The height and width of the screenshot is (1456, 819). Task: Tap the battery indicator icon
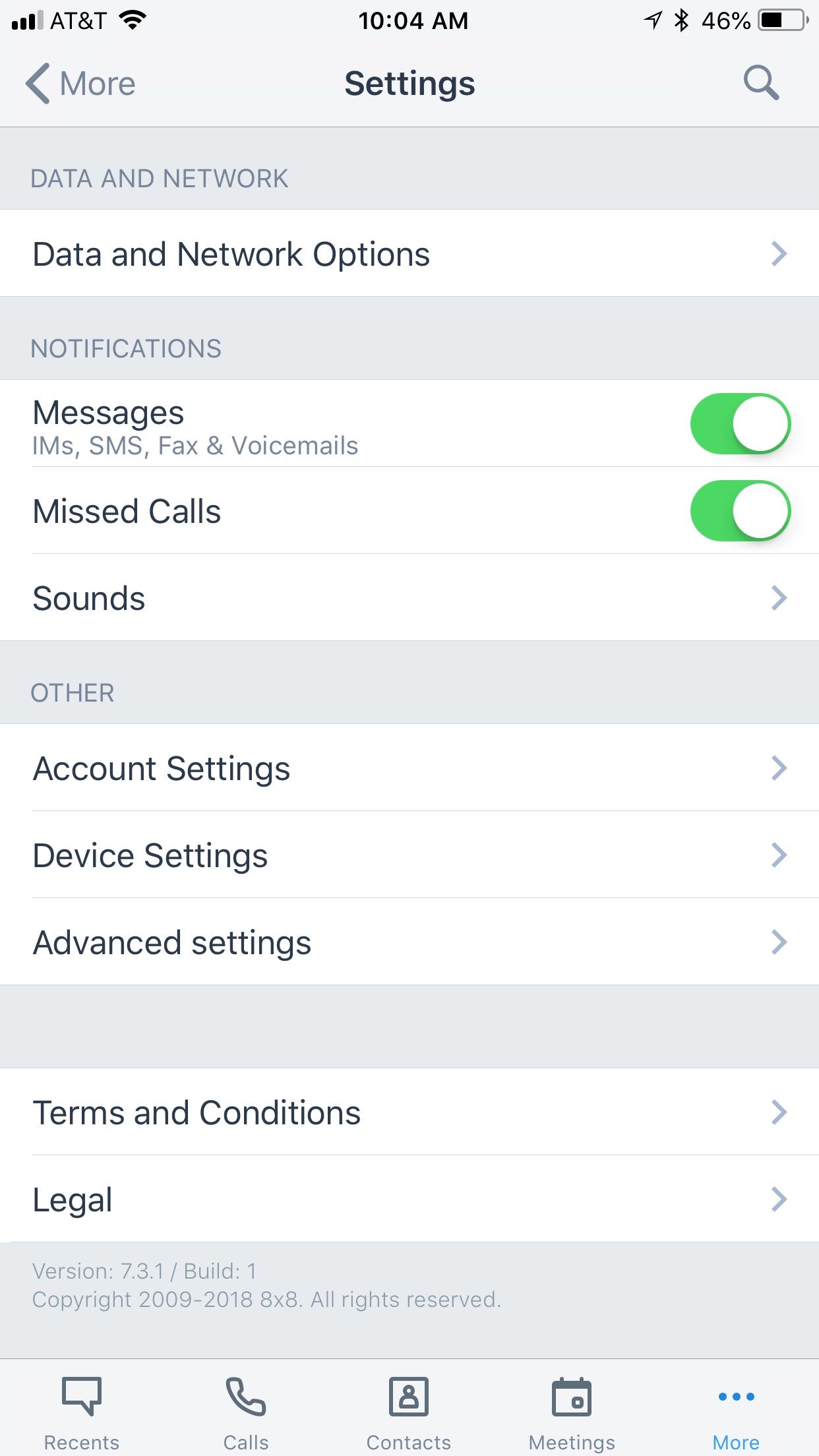pyautogui.click(x=783, y=20)
